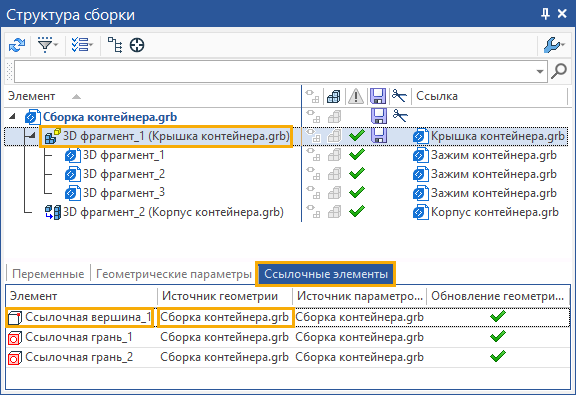Select the Ссылочная грань_2 row
Viewport: 576px width, 395px height.
288,357
